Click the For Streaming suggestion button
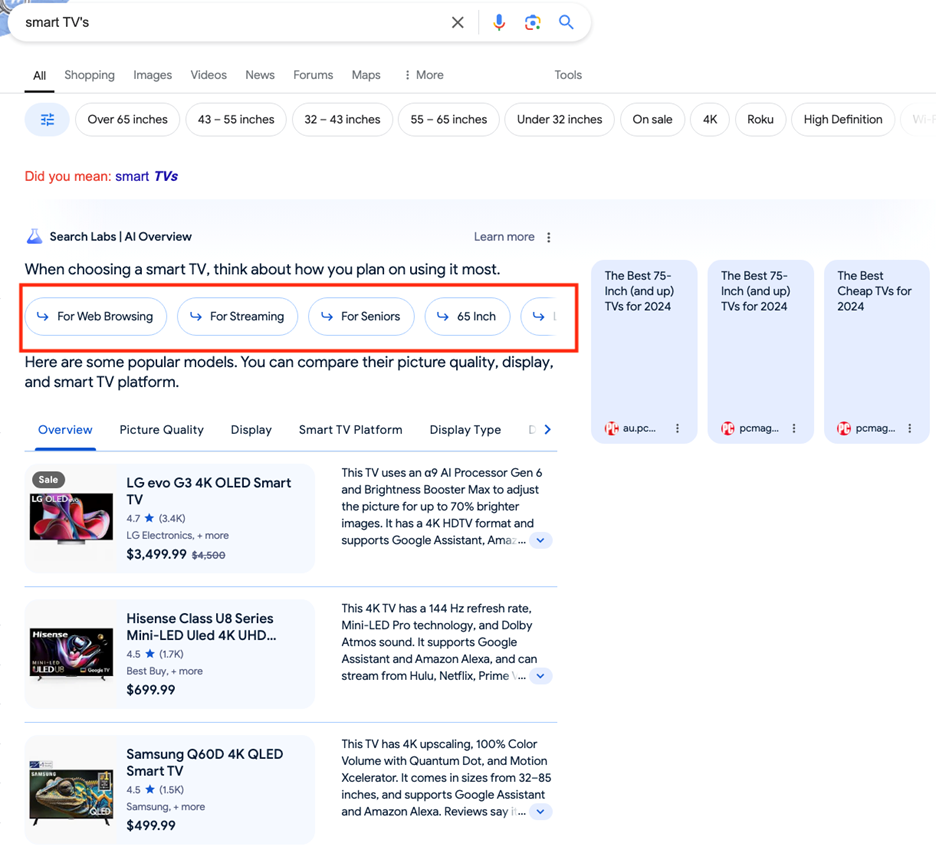Viewport: 936px width, 850px height. pos(237,317)
